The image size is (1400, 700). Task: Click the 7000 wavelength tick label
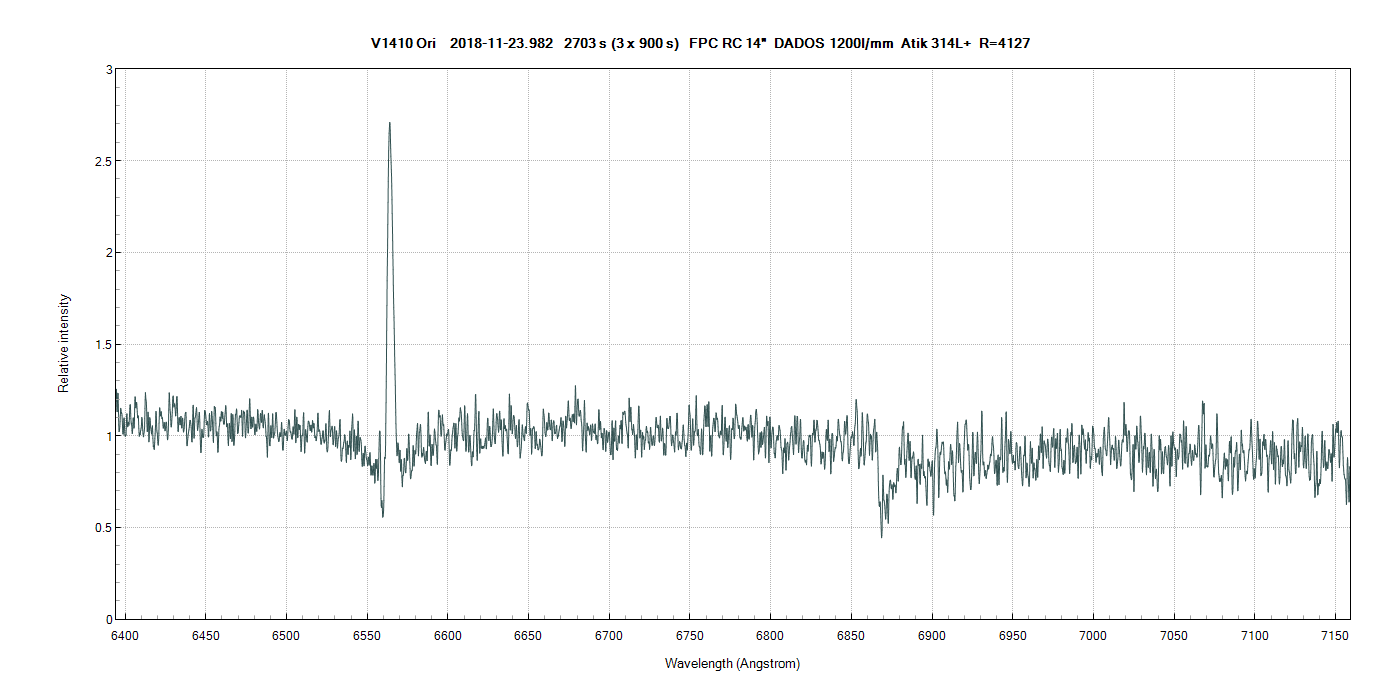pyautogui.click(x=1093, y=636)
